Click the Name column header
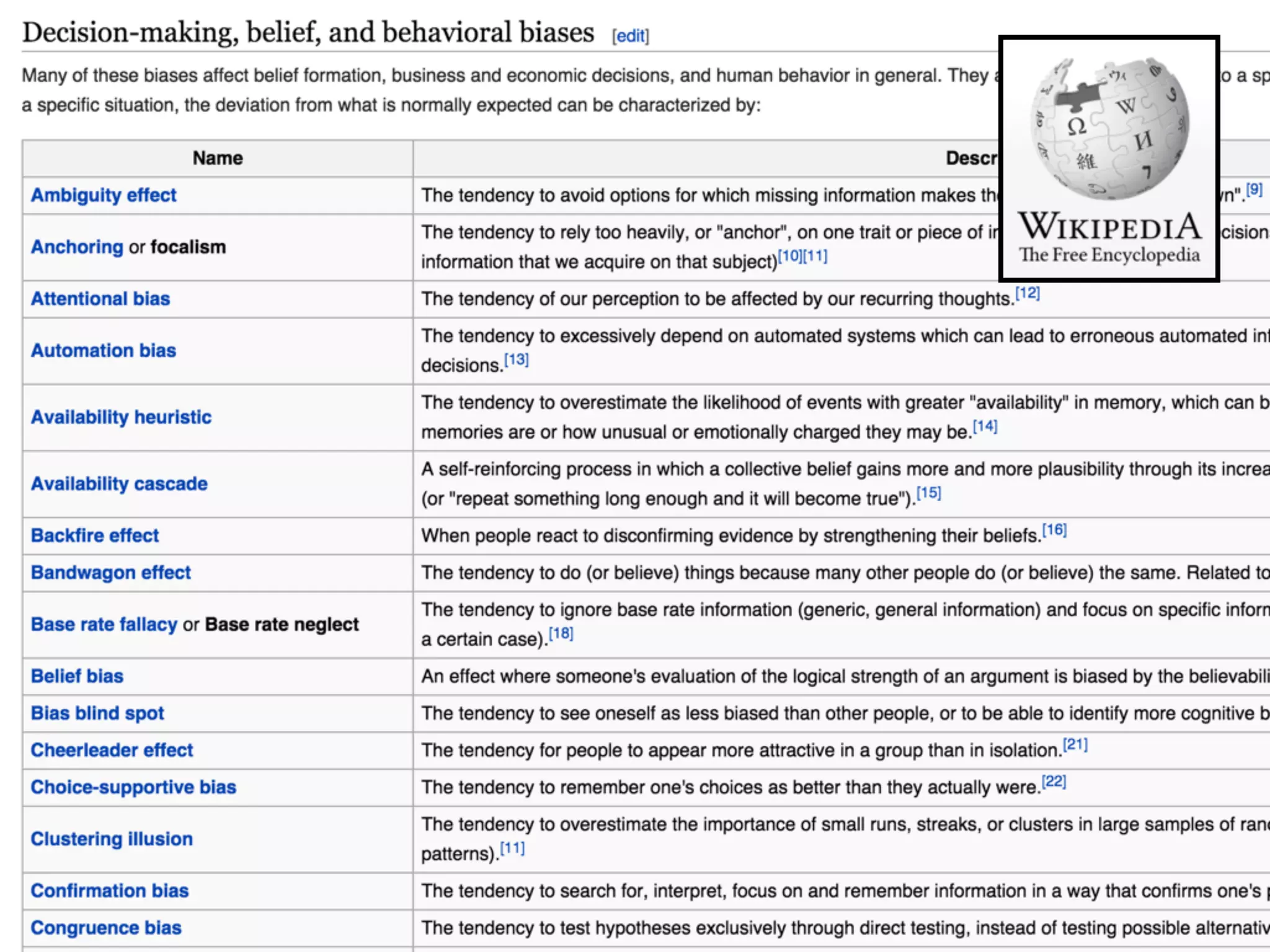Viewport: 1270px width, 952px height. click(x=218, y=158)
